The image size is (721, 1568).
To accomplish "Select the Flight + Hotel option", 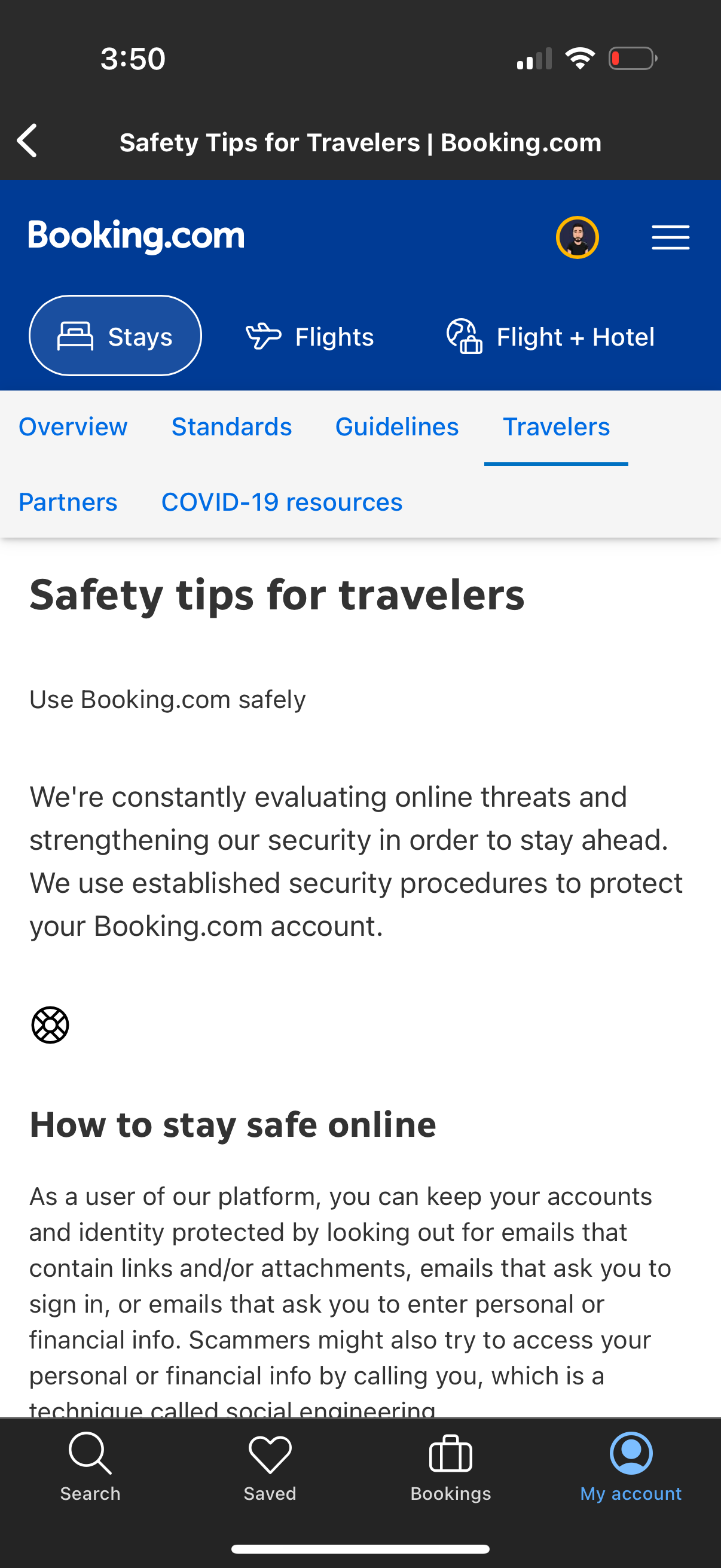I will [548, 335].
